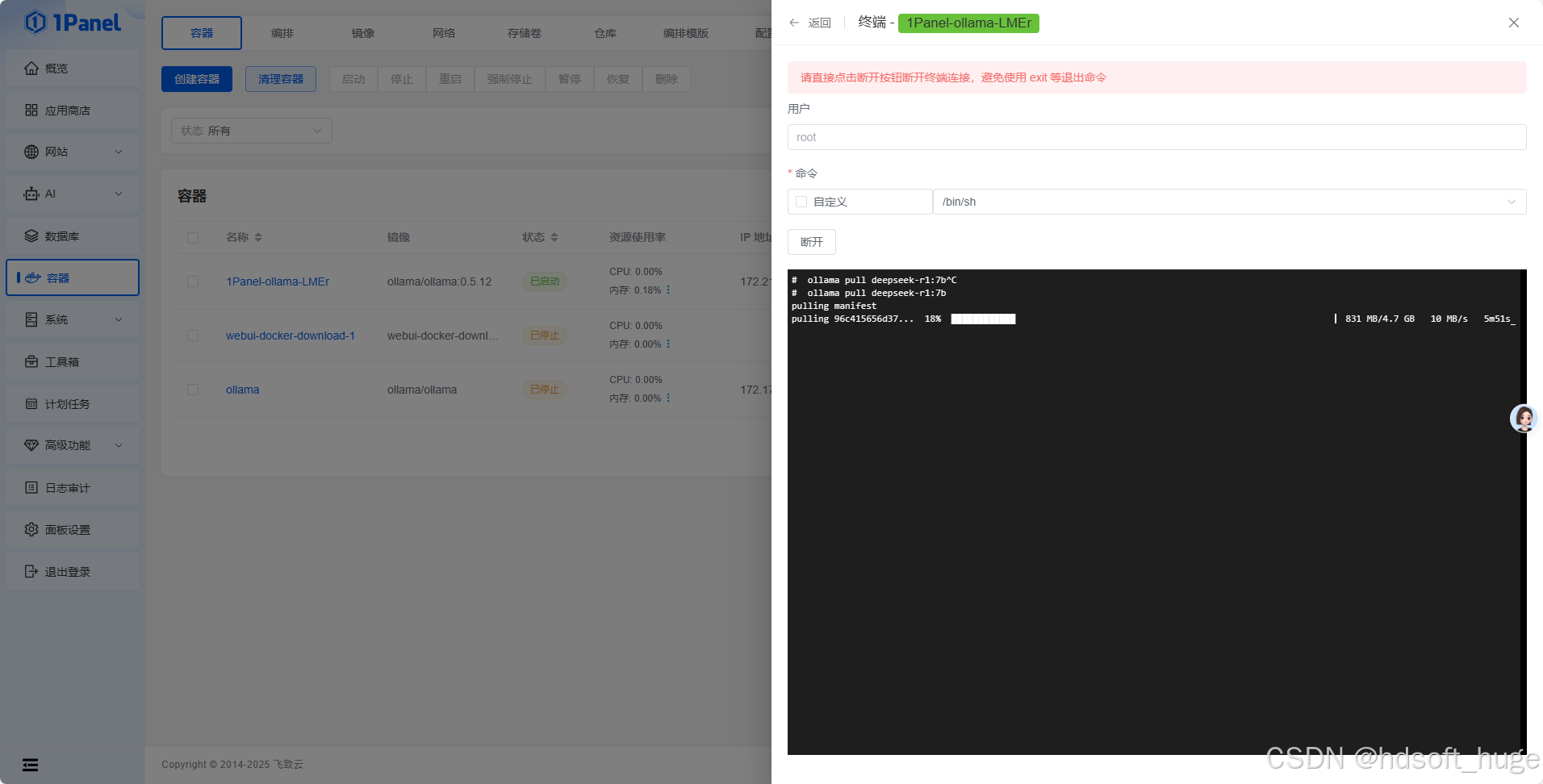Click the 返回 back link
Viewport: 1543px width, 784px height.
(820, 23)
